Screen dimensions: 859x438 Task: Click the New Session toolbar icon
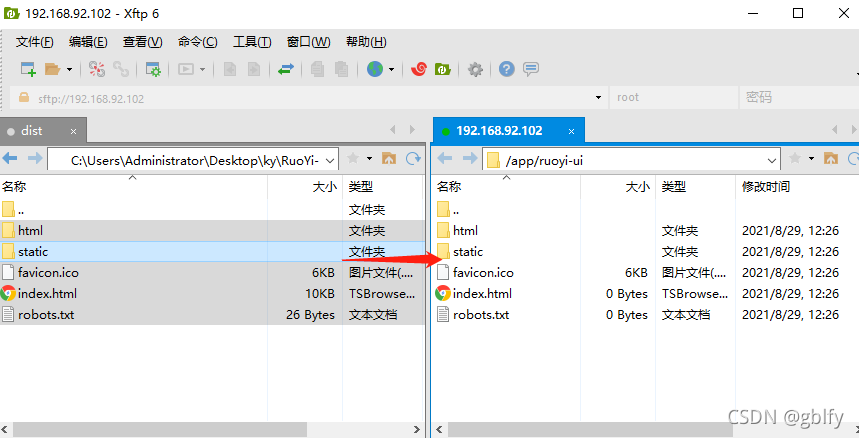28,69
